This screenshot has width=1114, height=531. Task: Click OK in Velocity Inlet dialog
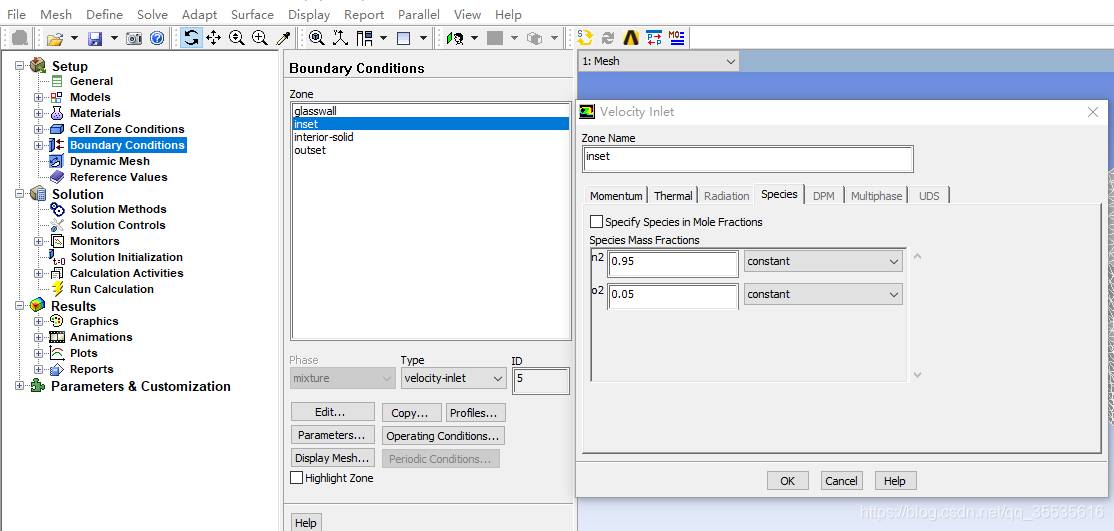click(x=788, y=481)
